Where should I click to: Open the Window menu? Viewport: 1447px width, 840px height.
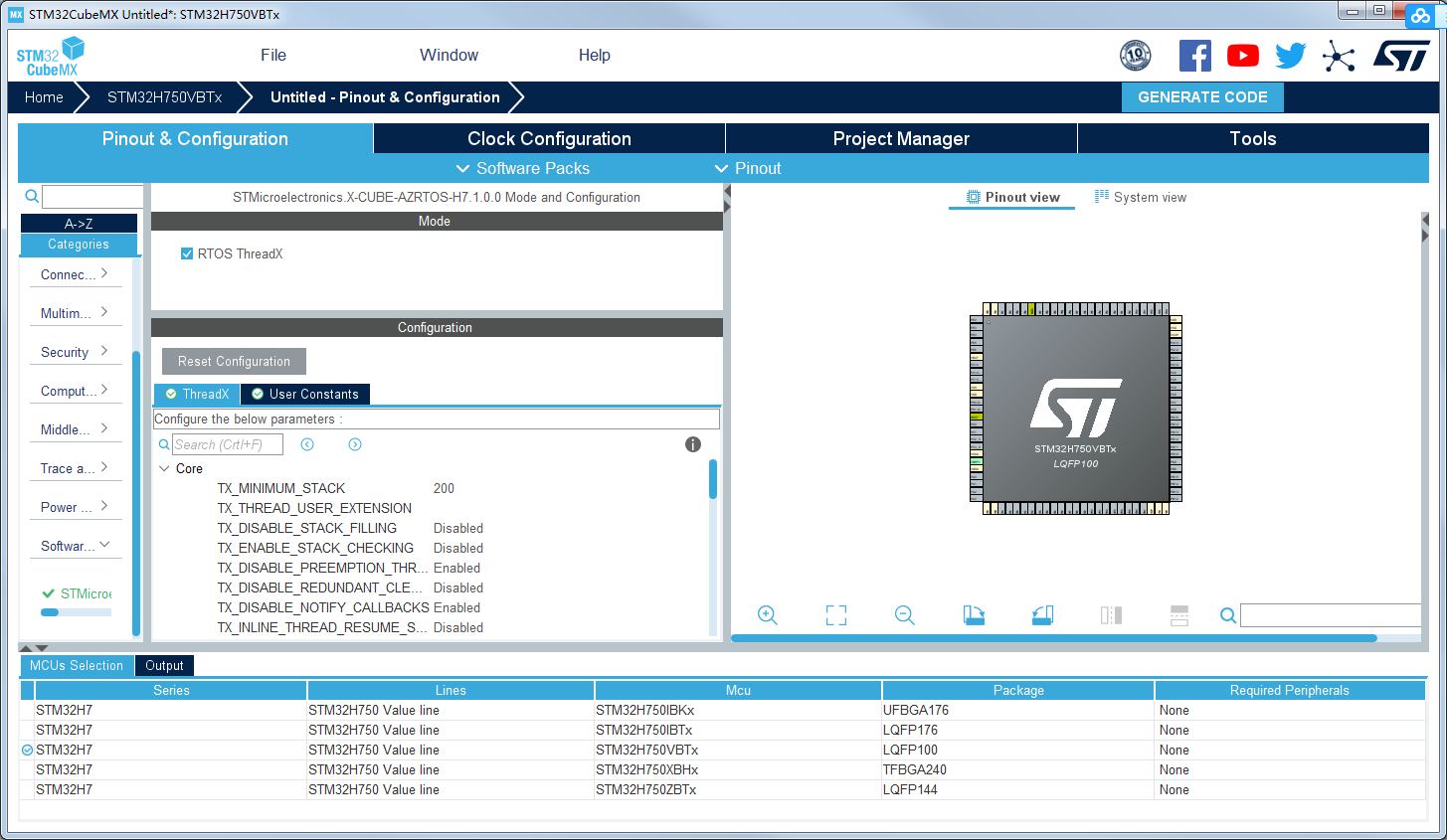pyautogui.click(x=449, y=56)
